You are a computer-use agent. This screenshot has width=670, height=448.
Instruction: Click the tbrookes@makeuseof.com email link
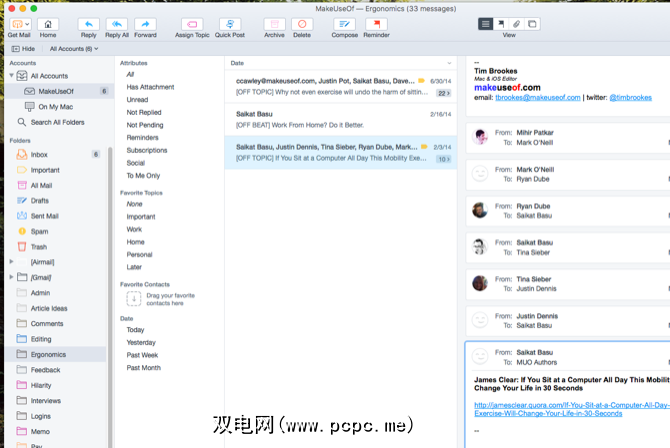[x=538, y=97]
